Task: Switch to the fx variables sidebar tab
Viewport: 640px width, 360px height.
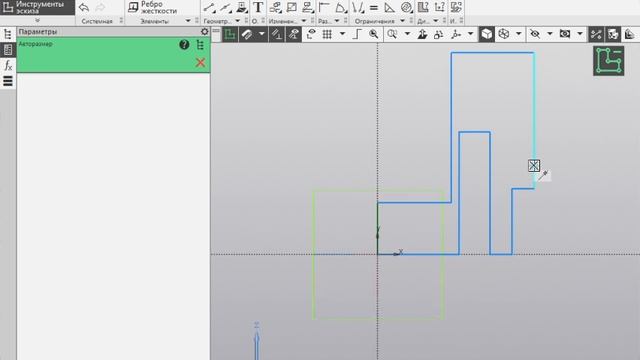Action: (8, 65)
